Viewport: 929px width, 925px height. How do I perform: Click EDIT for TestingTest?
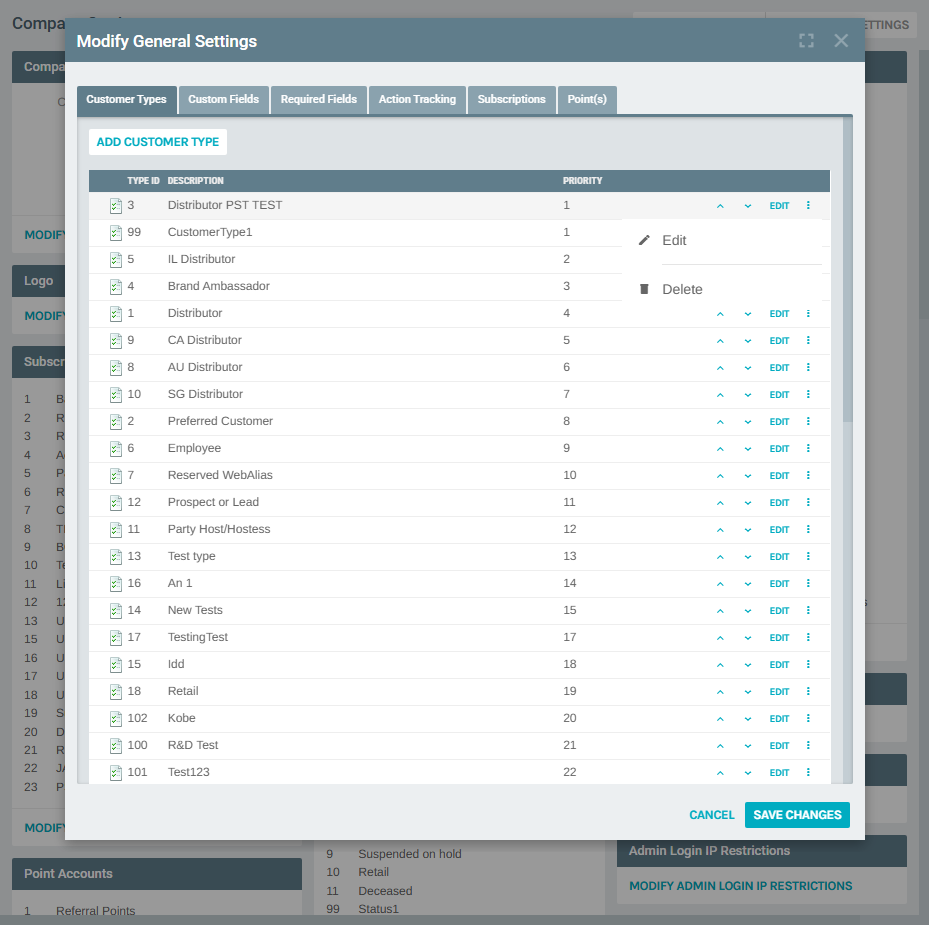tap(779, 638)
